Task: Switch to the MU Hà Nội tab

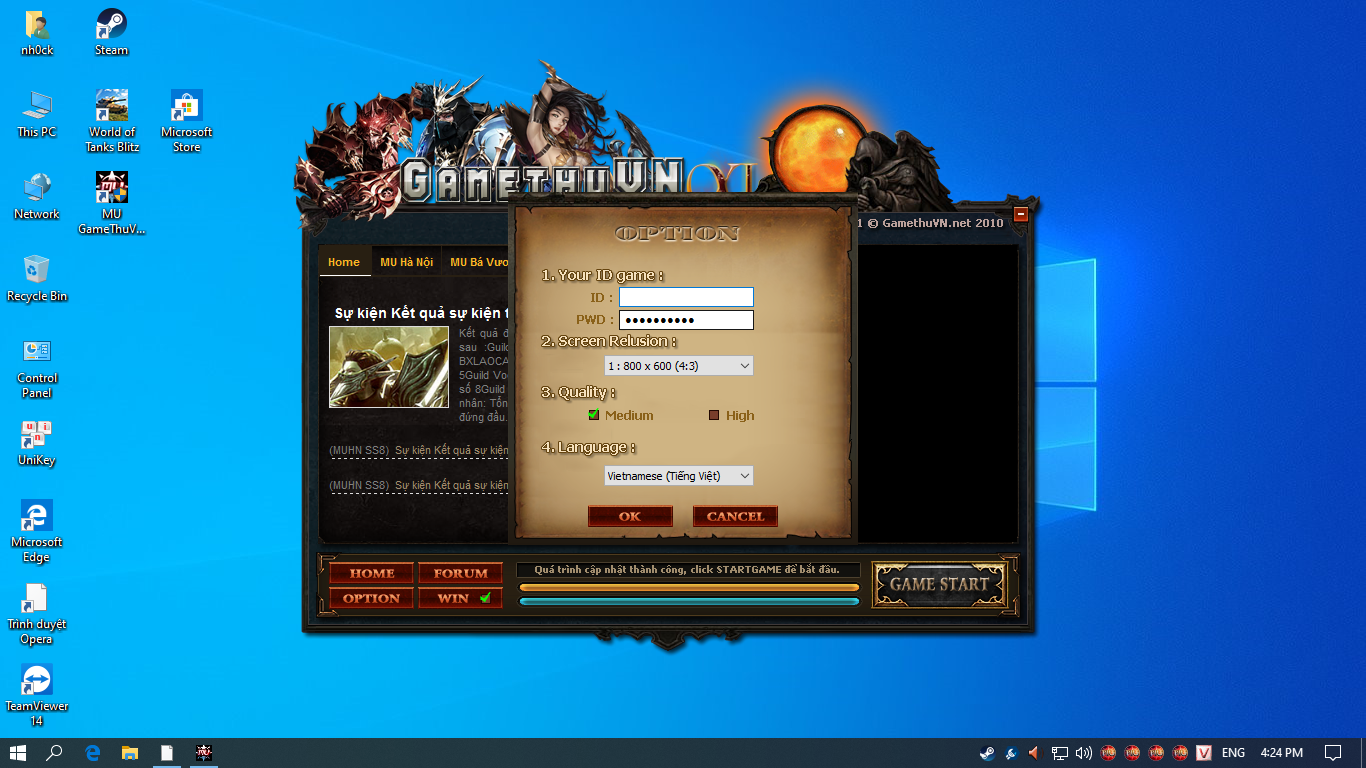Action: pos(406,262)
